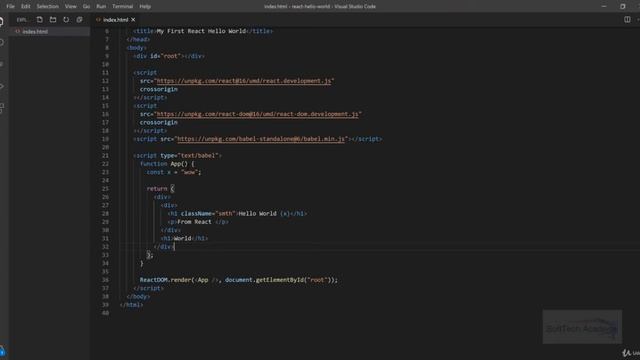This screenshot has width=640, height=360.
Task: Click the 'text/babel' script type text
Action: (x=198, y=156)
